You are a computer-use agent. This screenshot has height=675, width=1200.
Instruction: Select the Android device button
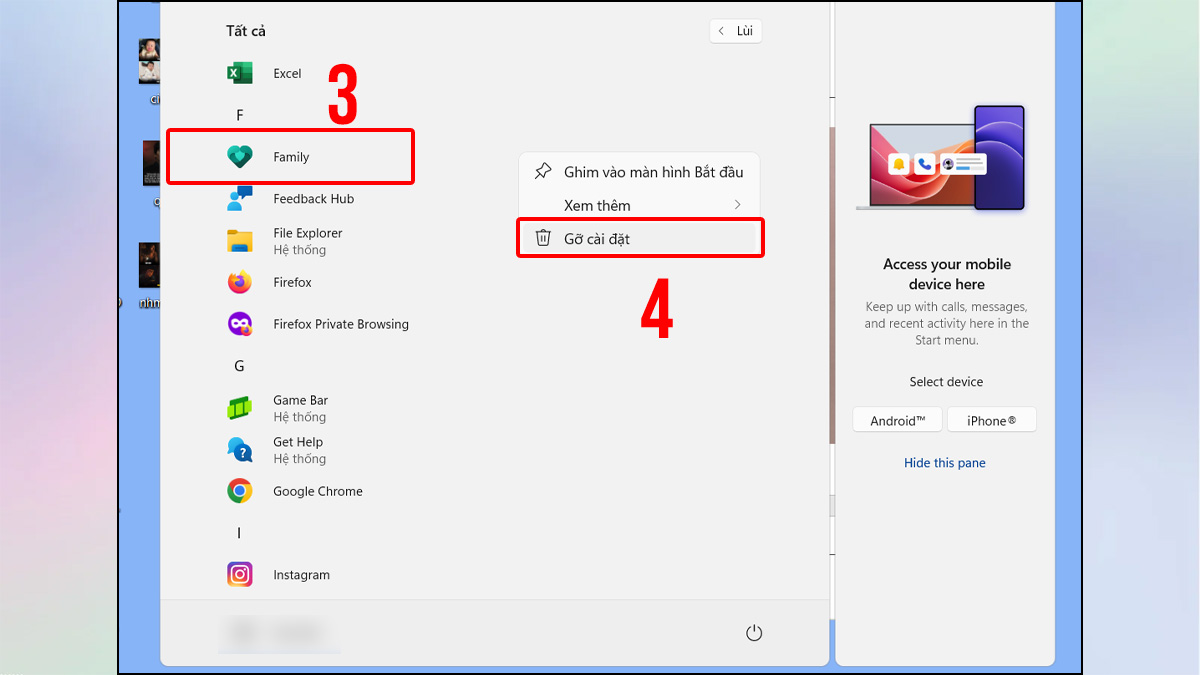point(898,420)
